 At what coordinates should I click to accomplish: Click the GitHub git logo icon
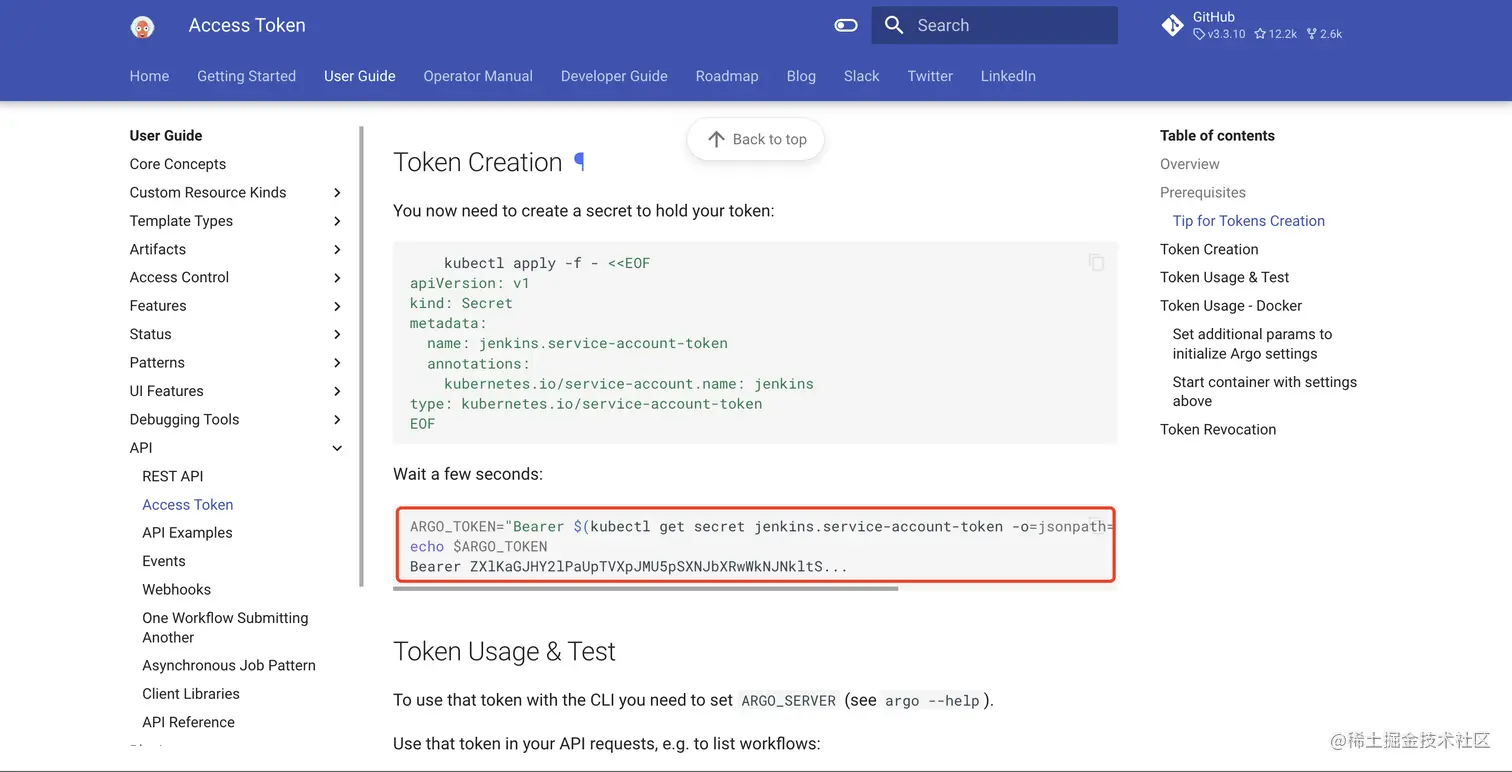pyautogui.click(x=1173, y=26)
